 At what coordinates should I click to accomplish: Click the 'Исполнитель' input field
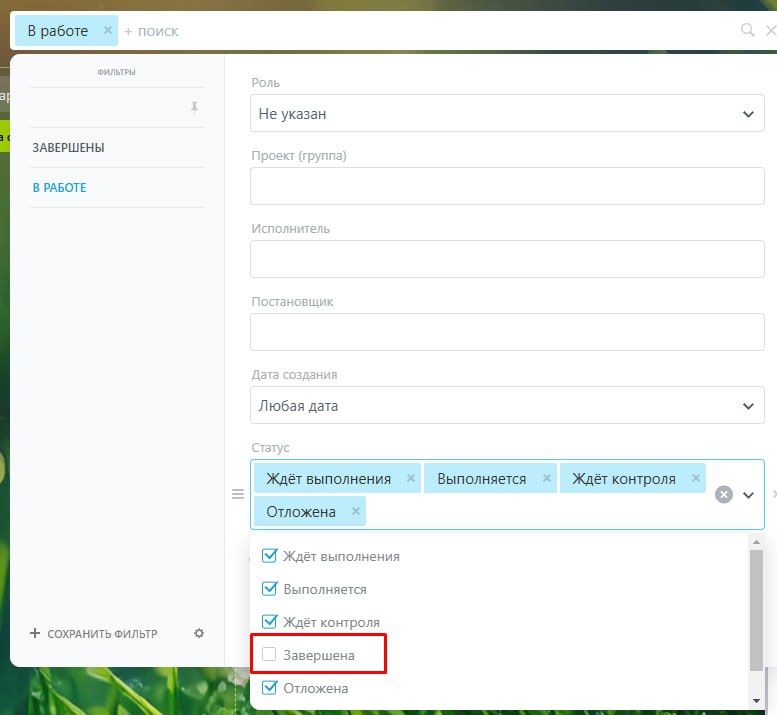(x=507, y=259)
